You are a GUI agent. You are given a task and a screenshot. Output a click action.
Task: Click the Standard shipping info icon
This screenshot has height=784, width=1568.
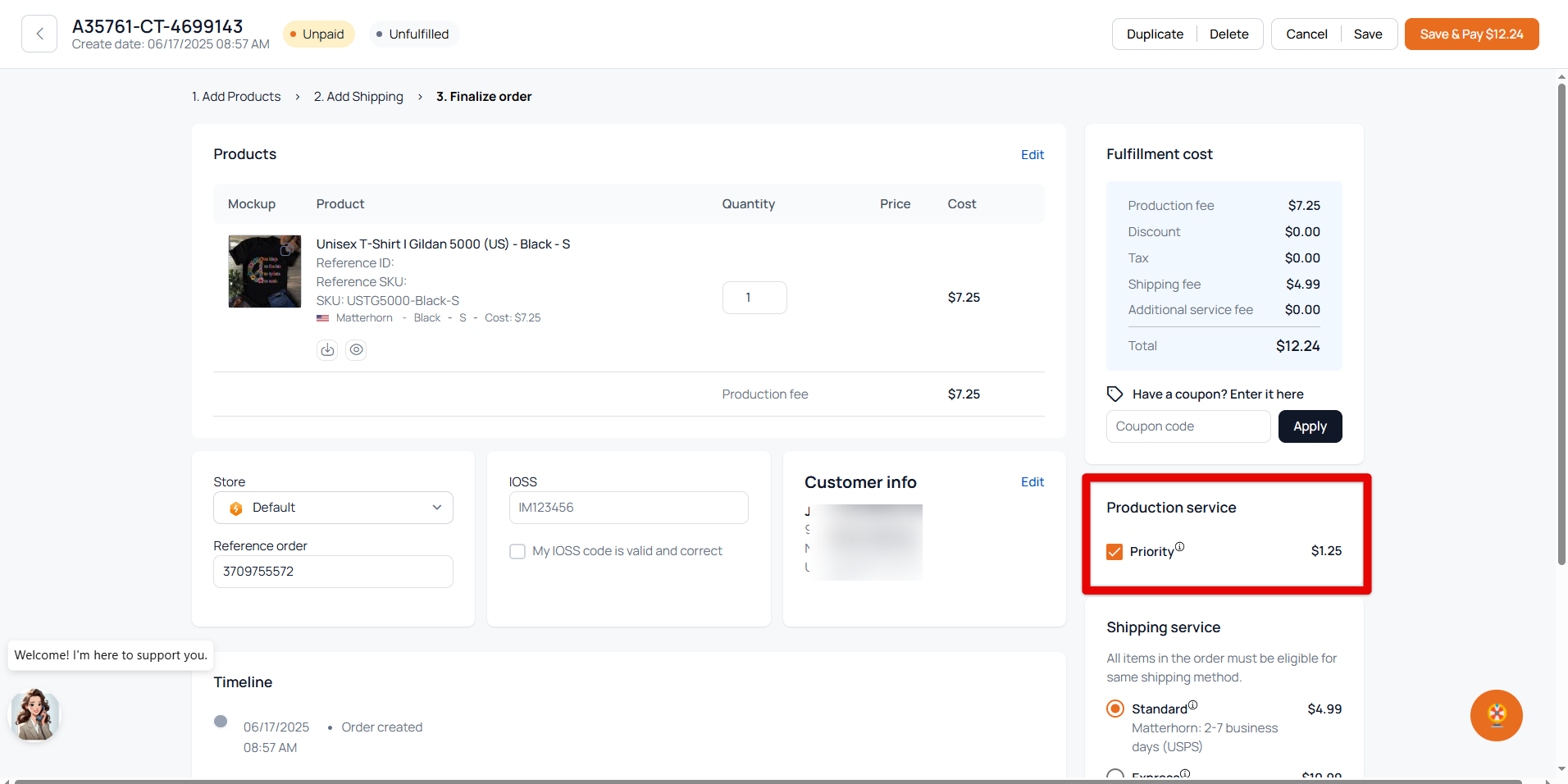pos(1192,705)
